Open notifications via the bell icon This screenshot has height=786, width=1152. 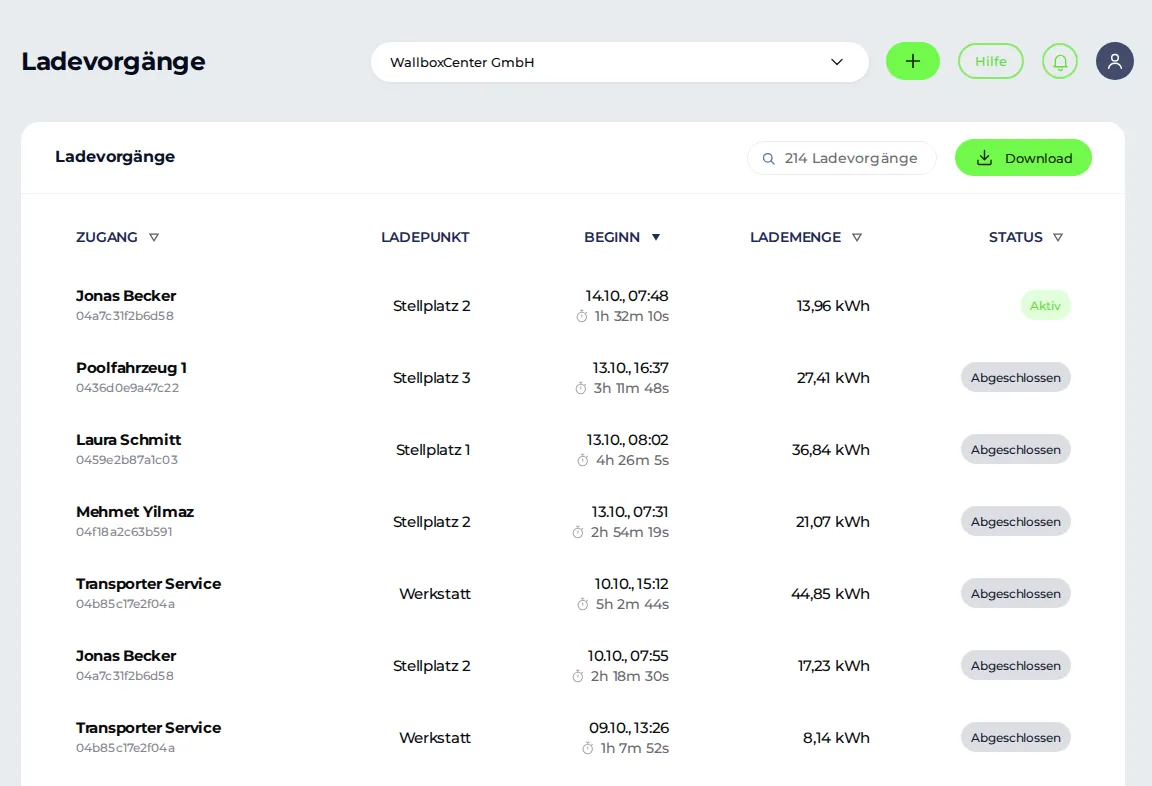(1059, 61)
